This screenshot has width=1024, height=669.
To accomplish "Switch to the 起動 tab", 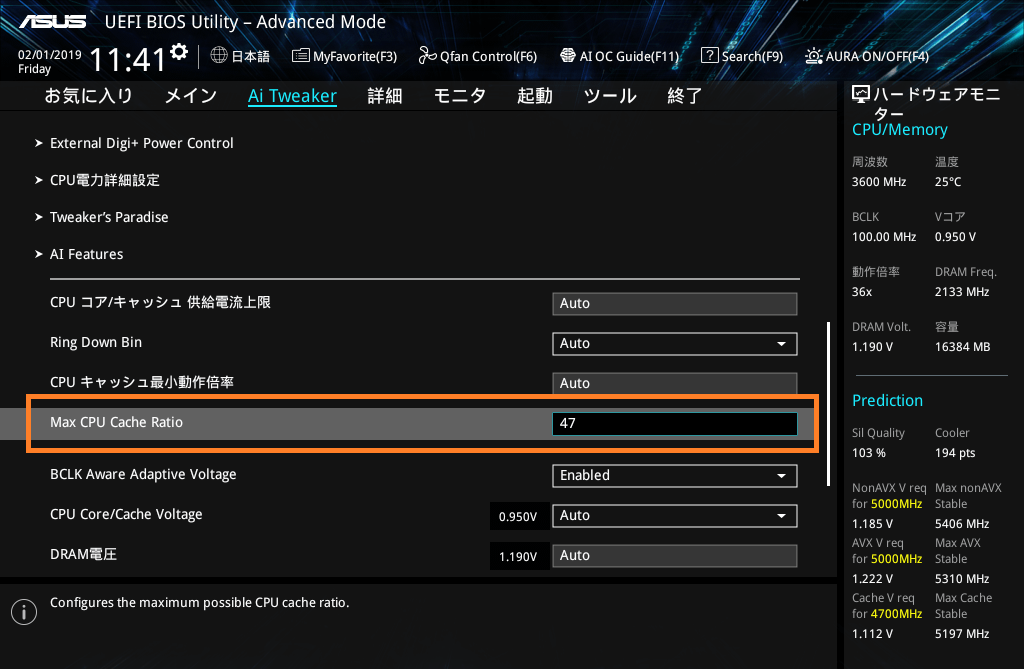I will (535, 96).
